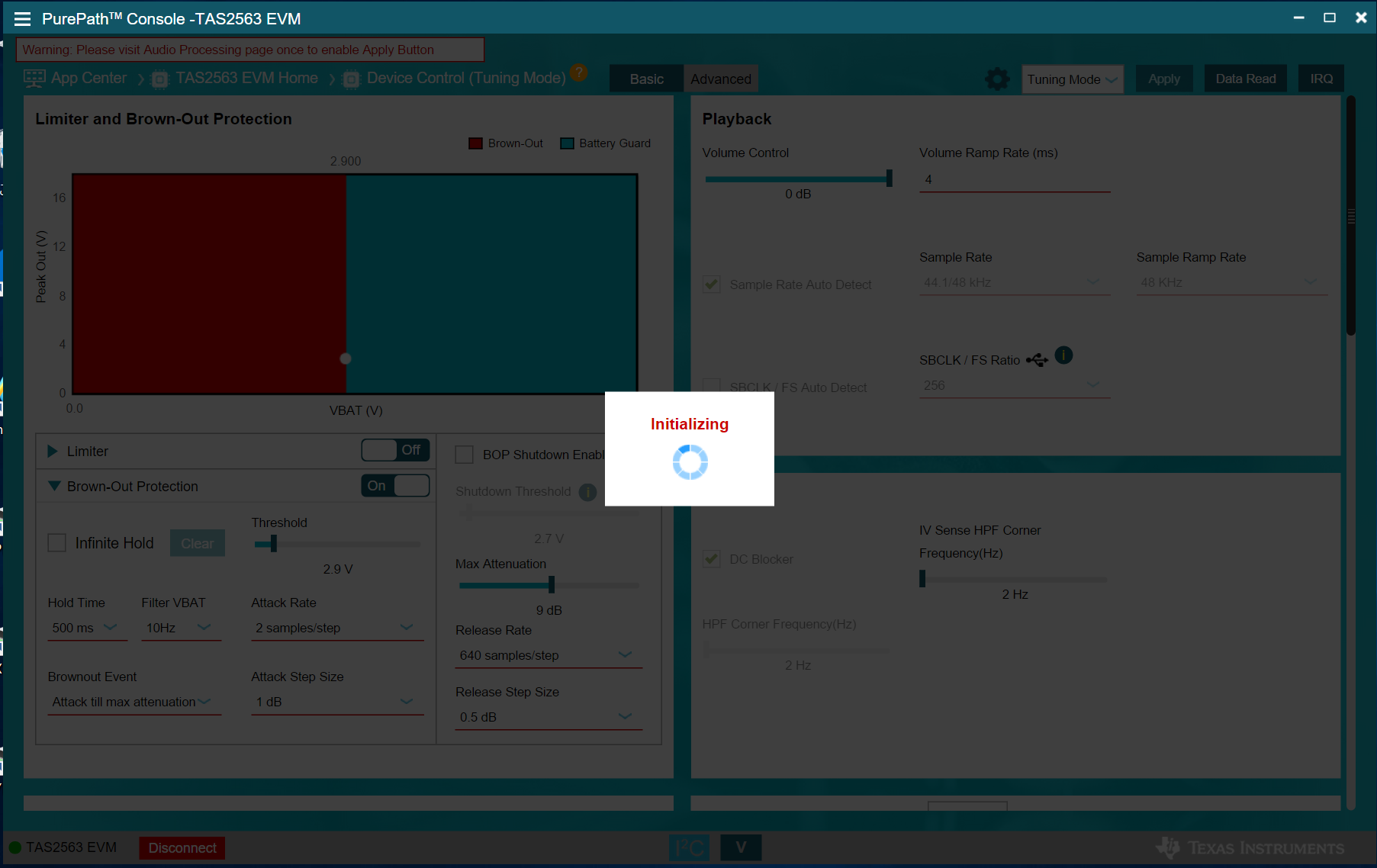The image size is (1377, 868).
Task: Open the Sample Ramp Rate dropdown
Action: tap(1231, 282)
